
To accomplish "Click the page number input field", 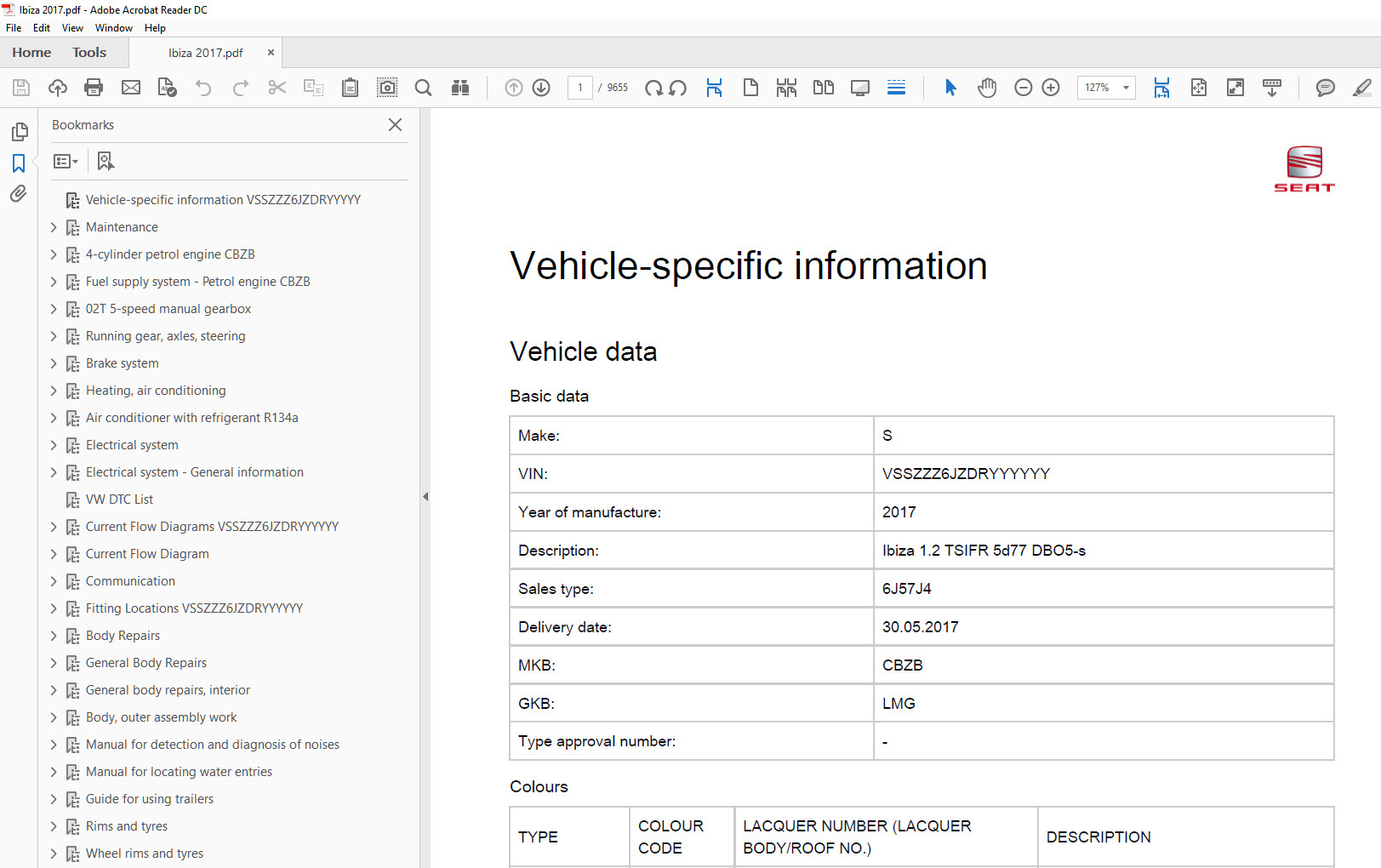I will click(580, 88).
